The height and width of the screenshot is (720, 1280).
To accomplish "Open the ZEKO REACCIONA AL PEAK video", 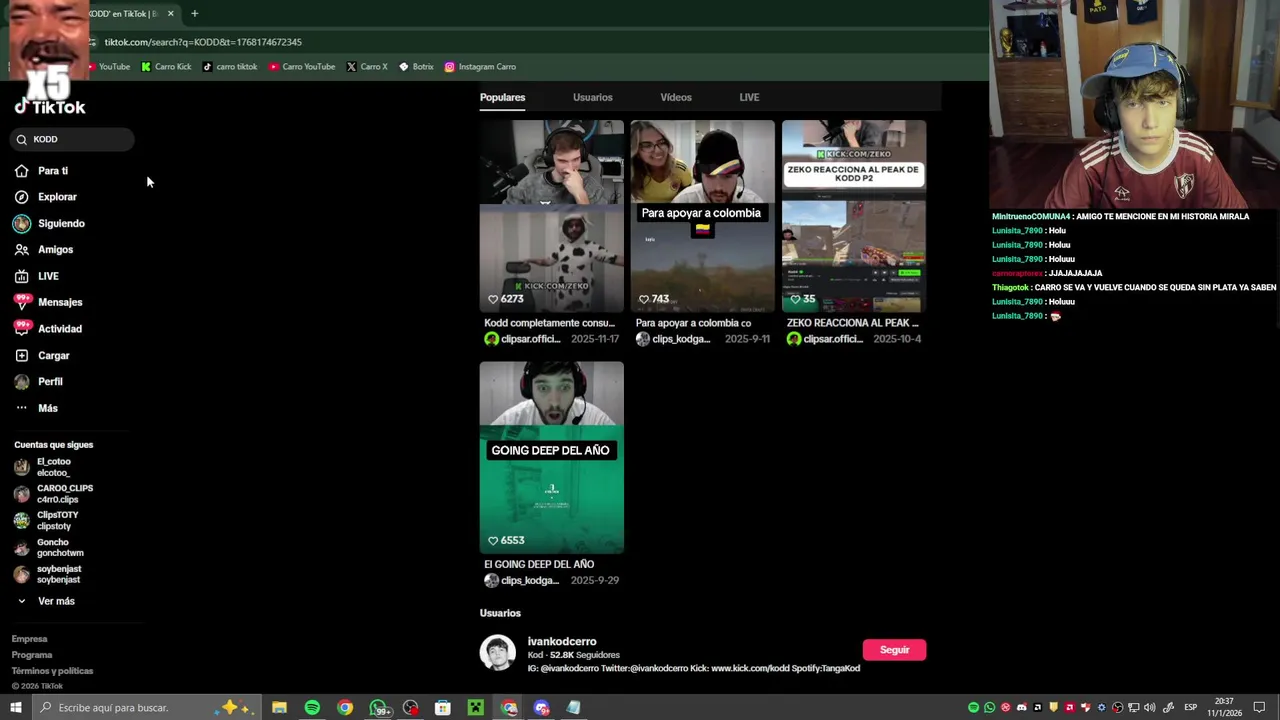I will coord(854,216).
